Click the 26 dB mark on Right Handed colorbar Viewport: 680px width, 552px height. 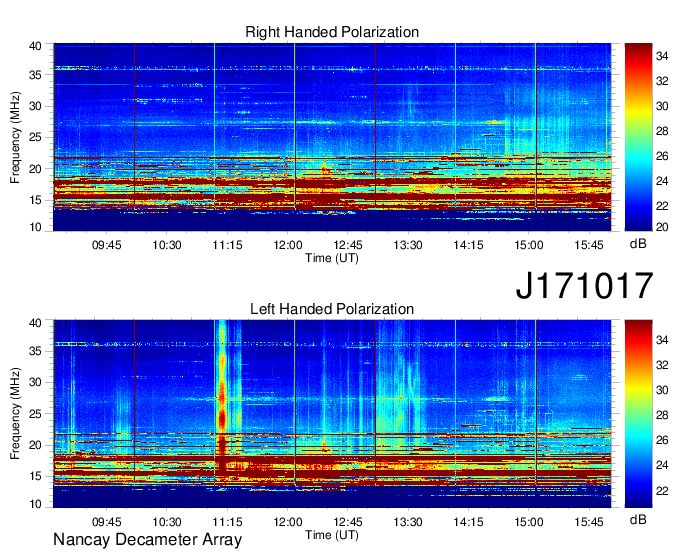(662, 156)
